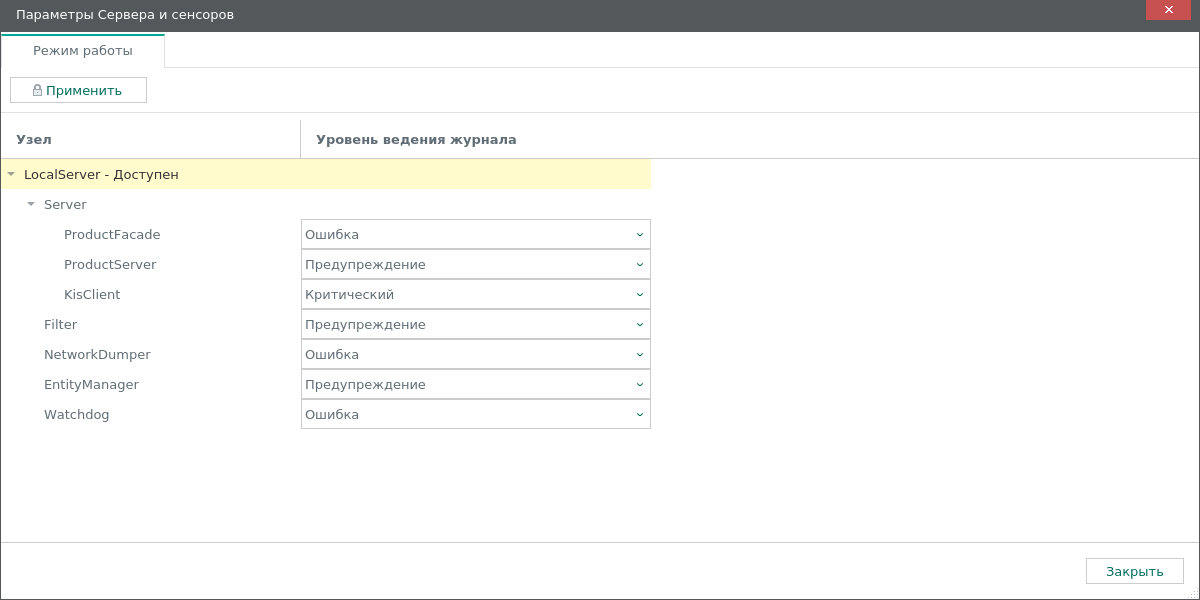This screenshot has height=600, width=1200.
Task: Open the Filter log level dropdown
Action: 475,325
